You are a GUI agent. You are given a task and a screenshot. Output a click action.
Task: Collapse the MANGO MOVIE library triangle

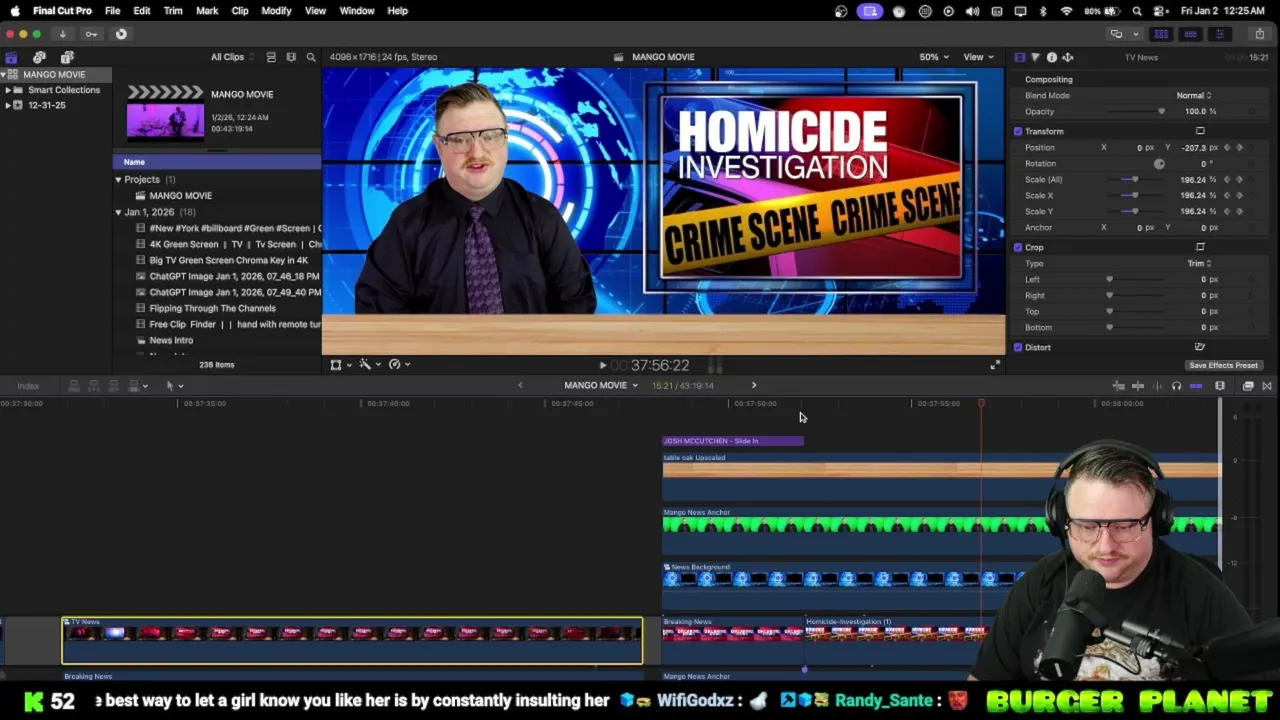tap(4, 75)
